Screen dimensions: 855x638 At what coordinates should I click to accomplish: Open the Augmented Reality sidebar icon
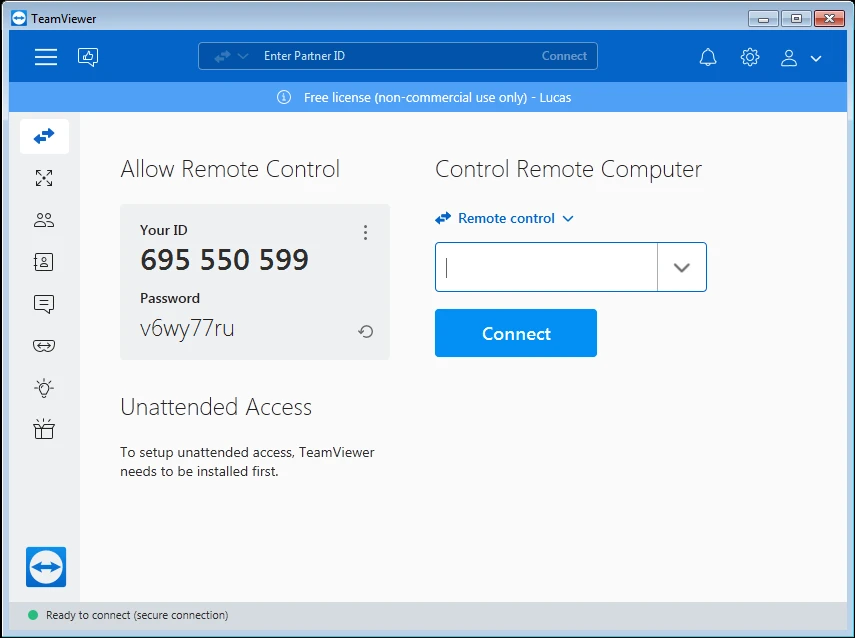[44, 346]
